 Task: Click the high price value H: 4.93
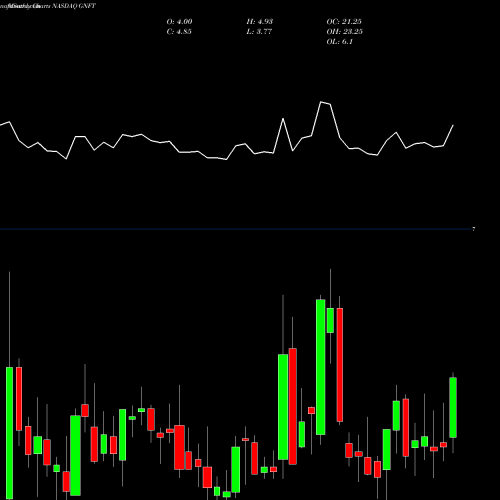click(260, 22)
